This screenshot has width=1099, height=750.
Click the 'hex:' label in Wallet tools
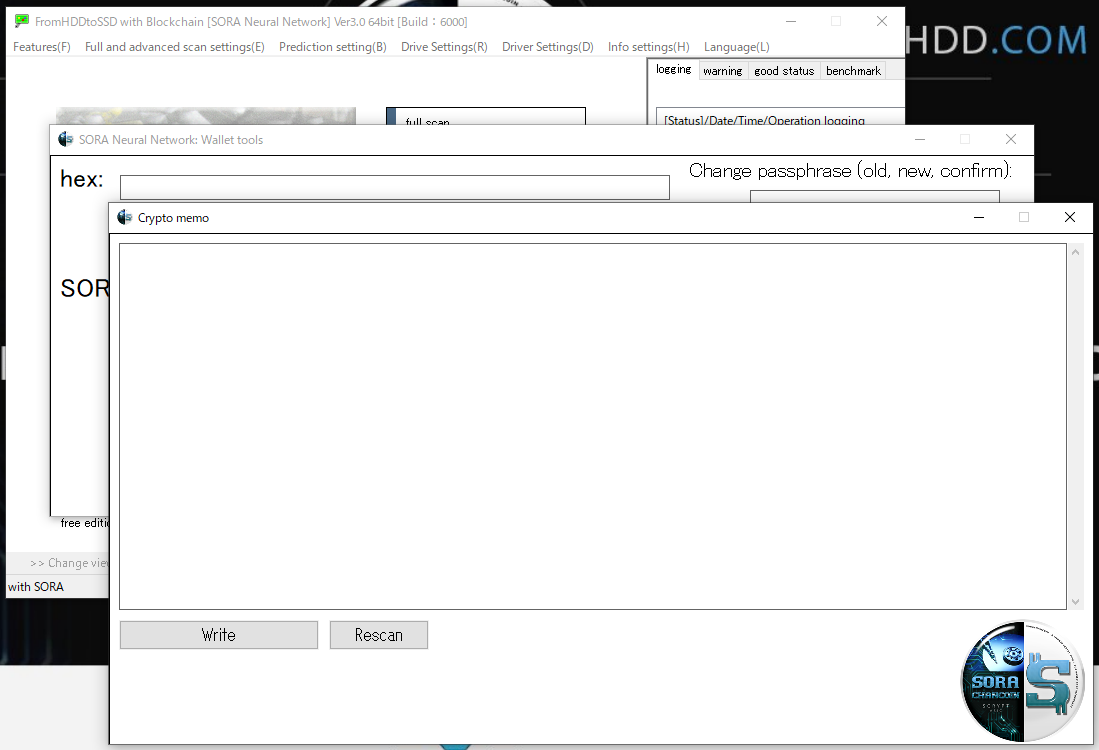click(x=82, y=179)
